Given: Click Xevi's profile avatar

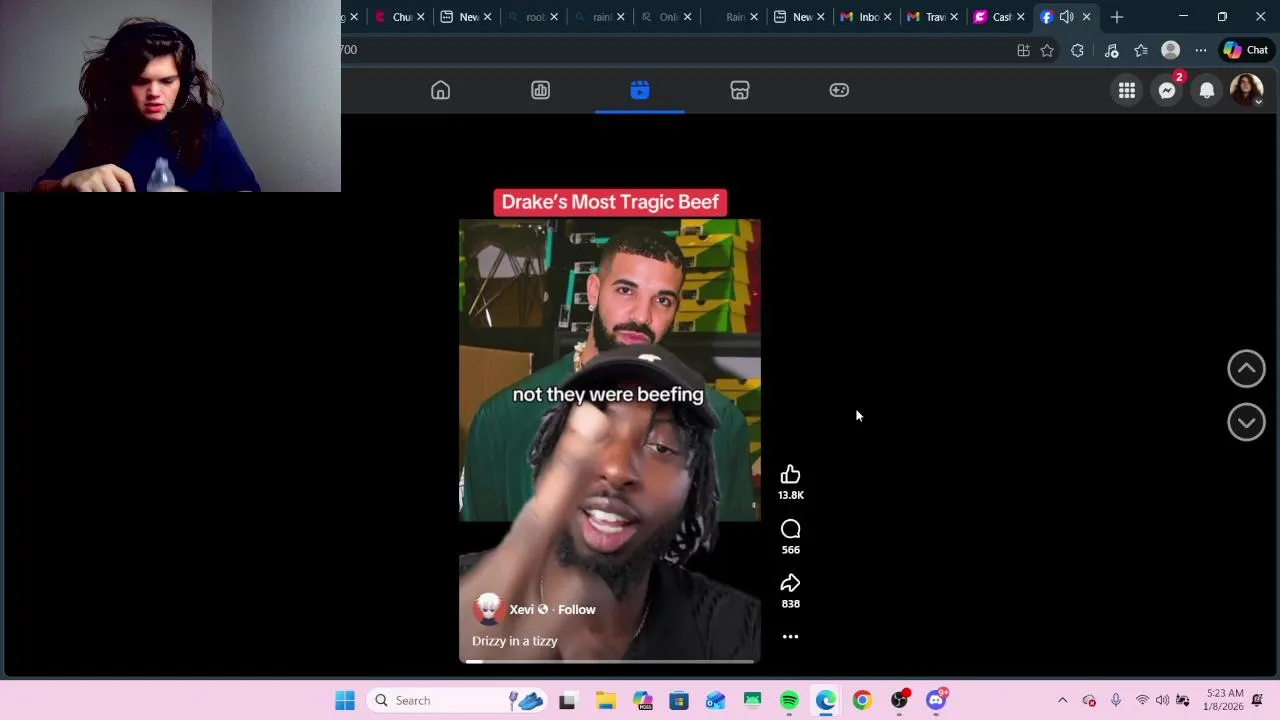Looking at the screenshot, I should (487, 609).
